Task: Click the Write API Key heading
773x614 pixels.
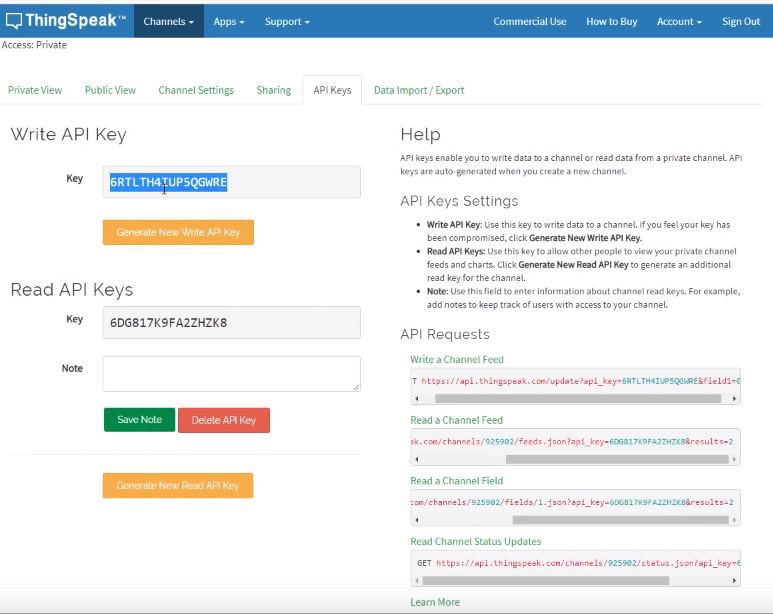Action: (x=69, y=134)
